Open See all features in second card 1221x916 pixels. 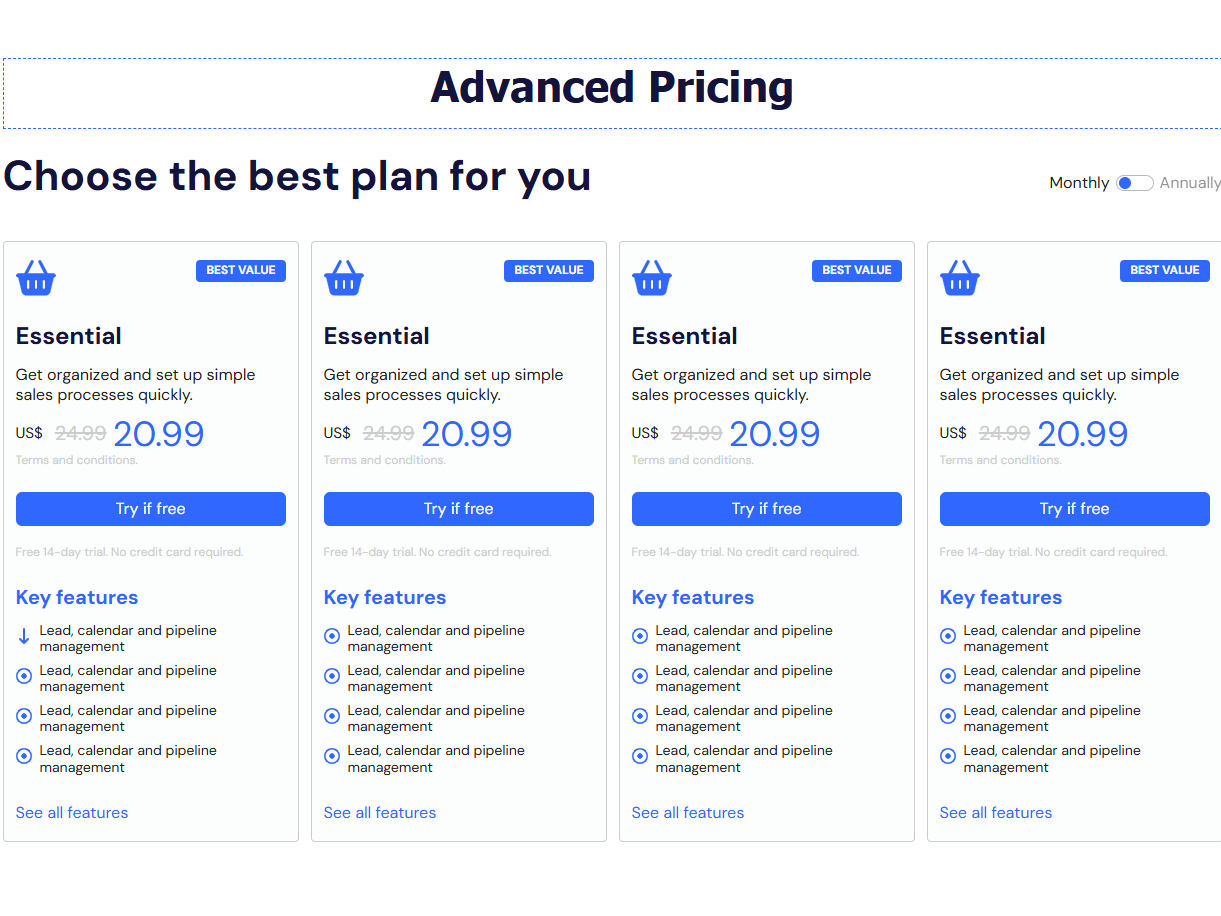coord(380,813)
